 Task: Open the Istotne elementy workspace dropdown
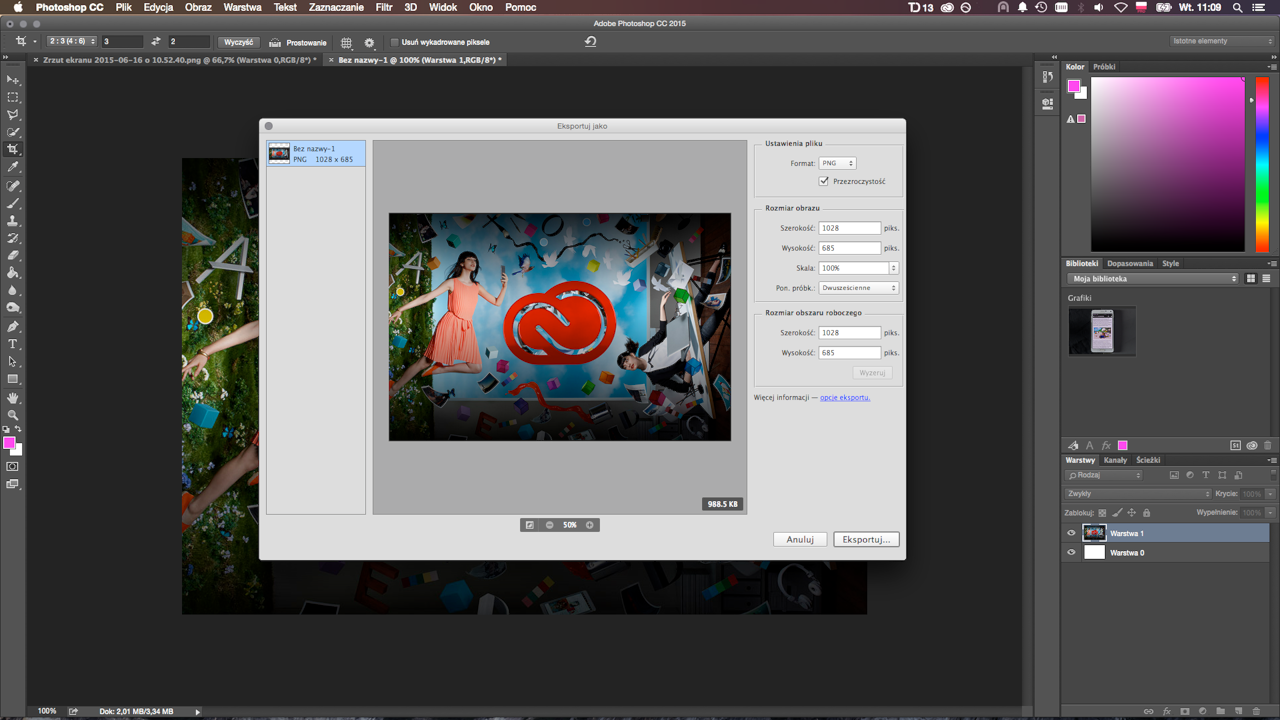pyautogui.click(x=1222, y=42)
